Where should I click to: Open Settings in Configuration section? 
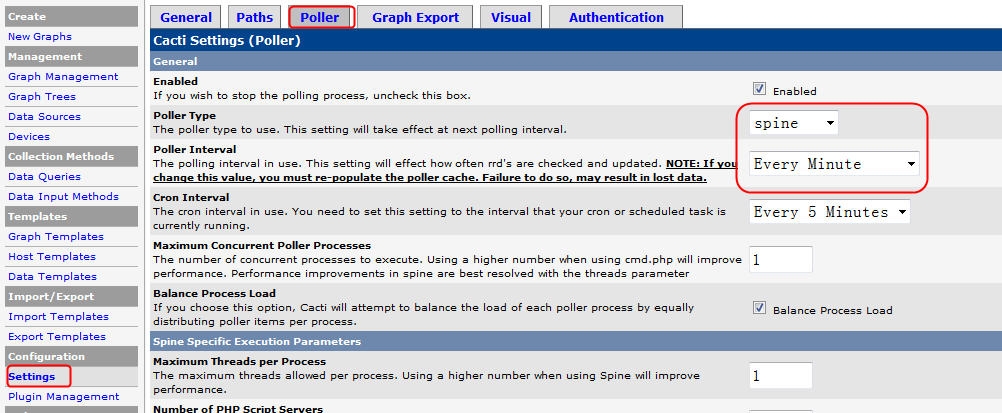31,377
